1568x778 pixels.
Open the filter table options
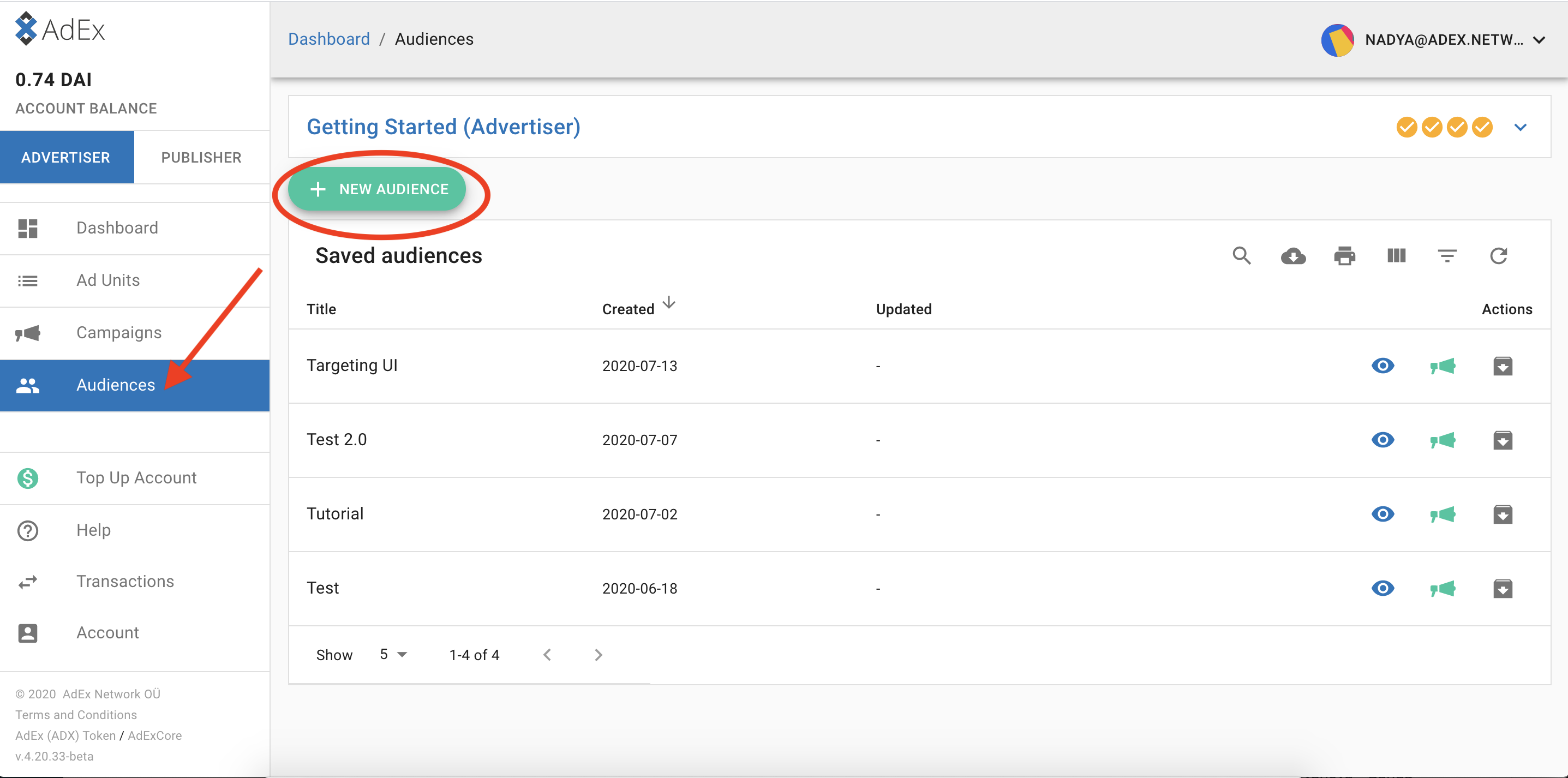(1447, 256)
